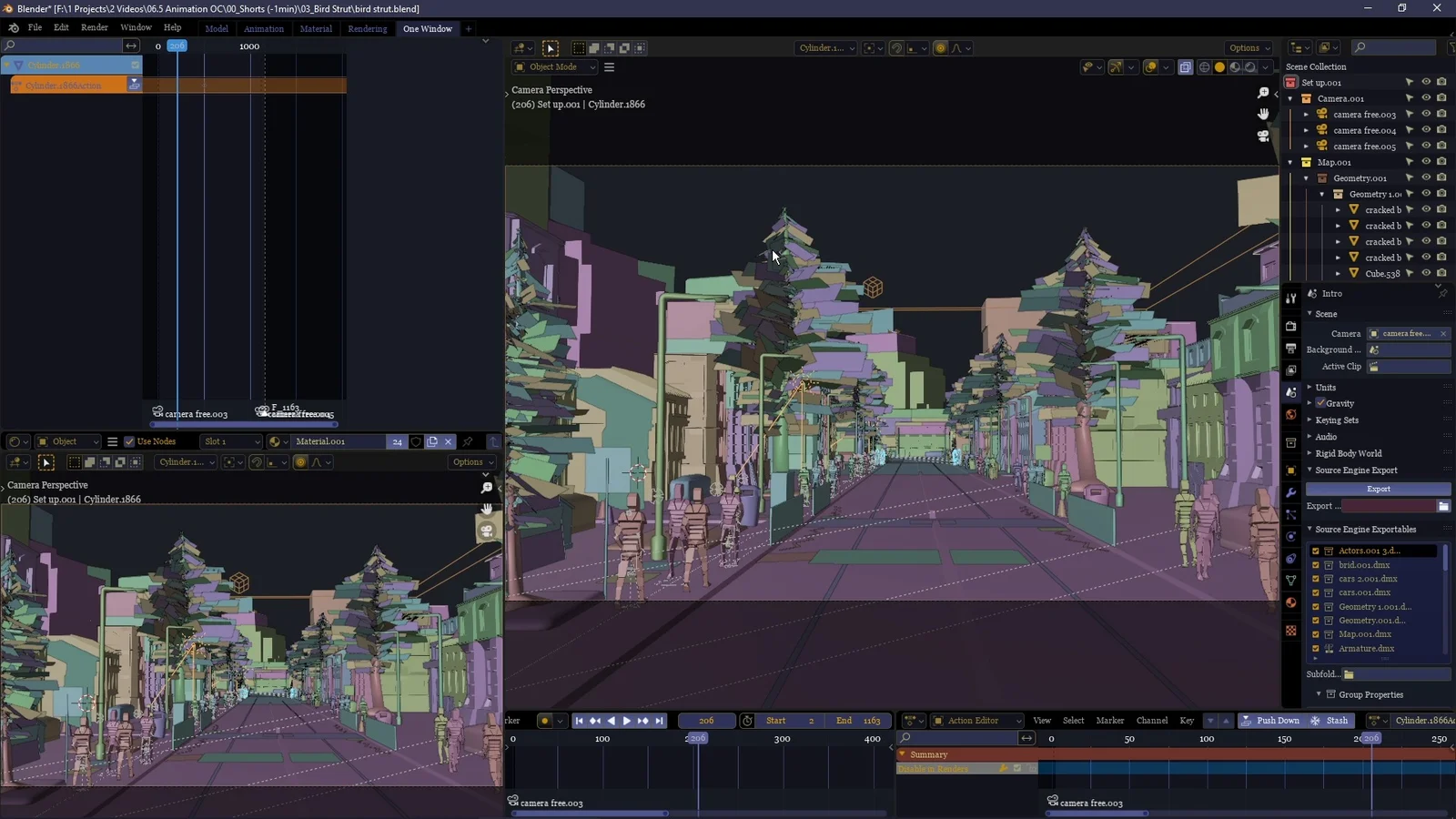Image resolution: width=1456 pixels, height=819 pixels.
Task: Click the Export button
Action: coord(1378,489)
